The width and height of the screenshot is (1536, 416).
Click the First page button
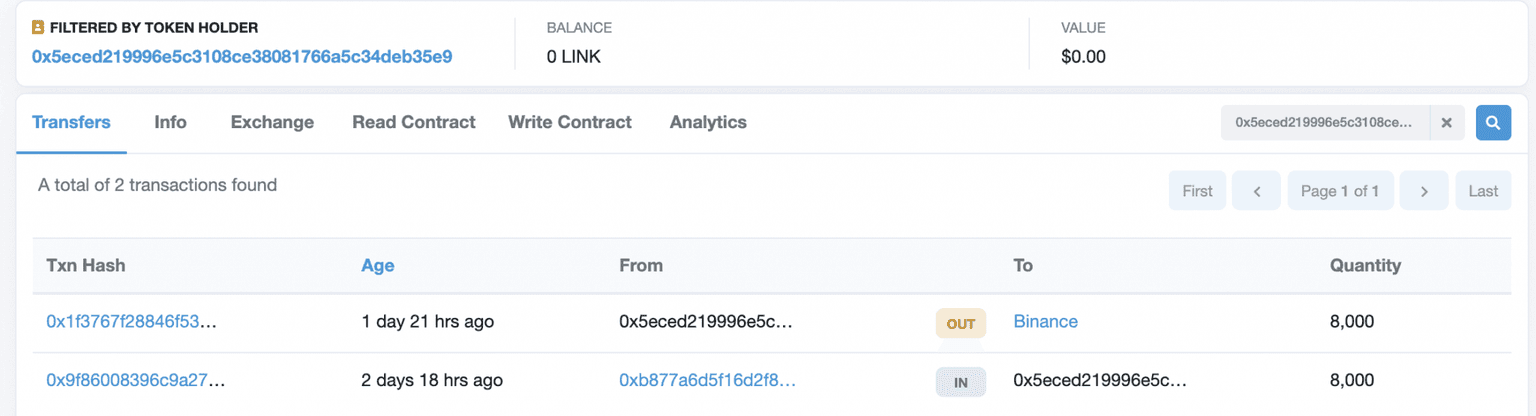click(1197, 191)
